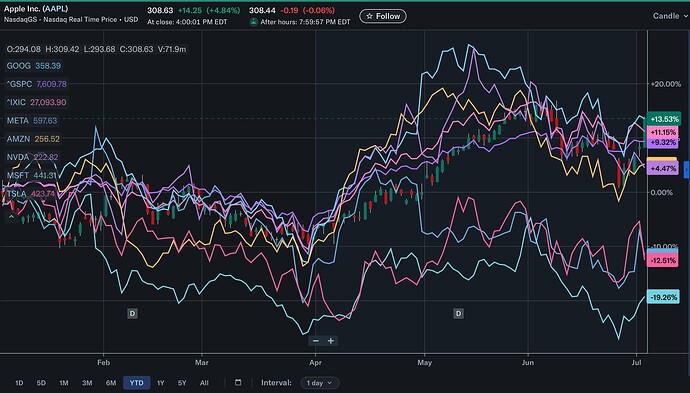
Task: Click the Apple Inc. (AAPL) title
Action: click(x=36, y=9)
